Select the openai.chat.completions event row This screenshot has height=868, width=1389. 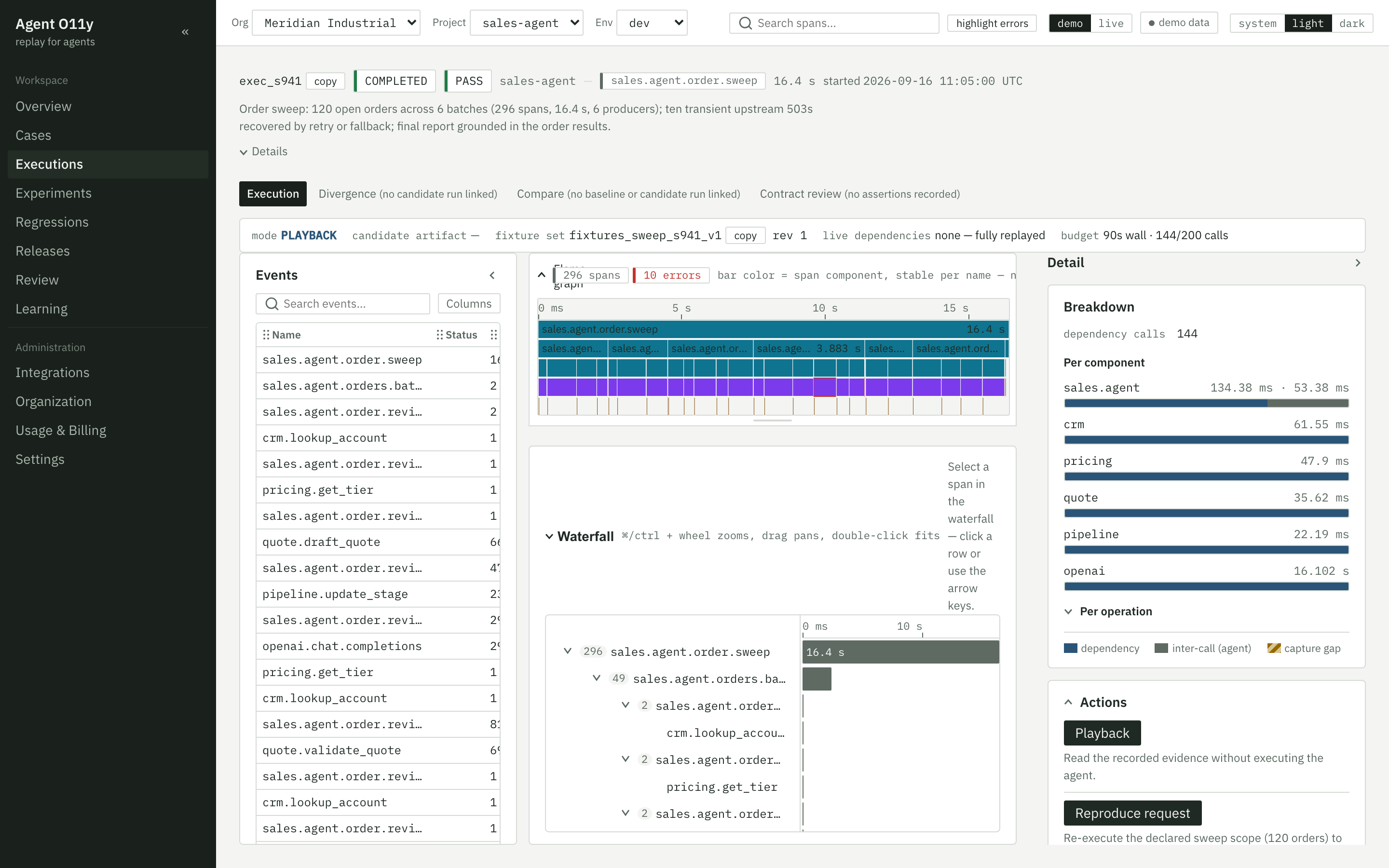(378, 646)
